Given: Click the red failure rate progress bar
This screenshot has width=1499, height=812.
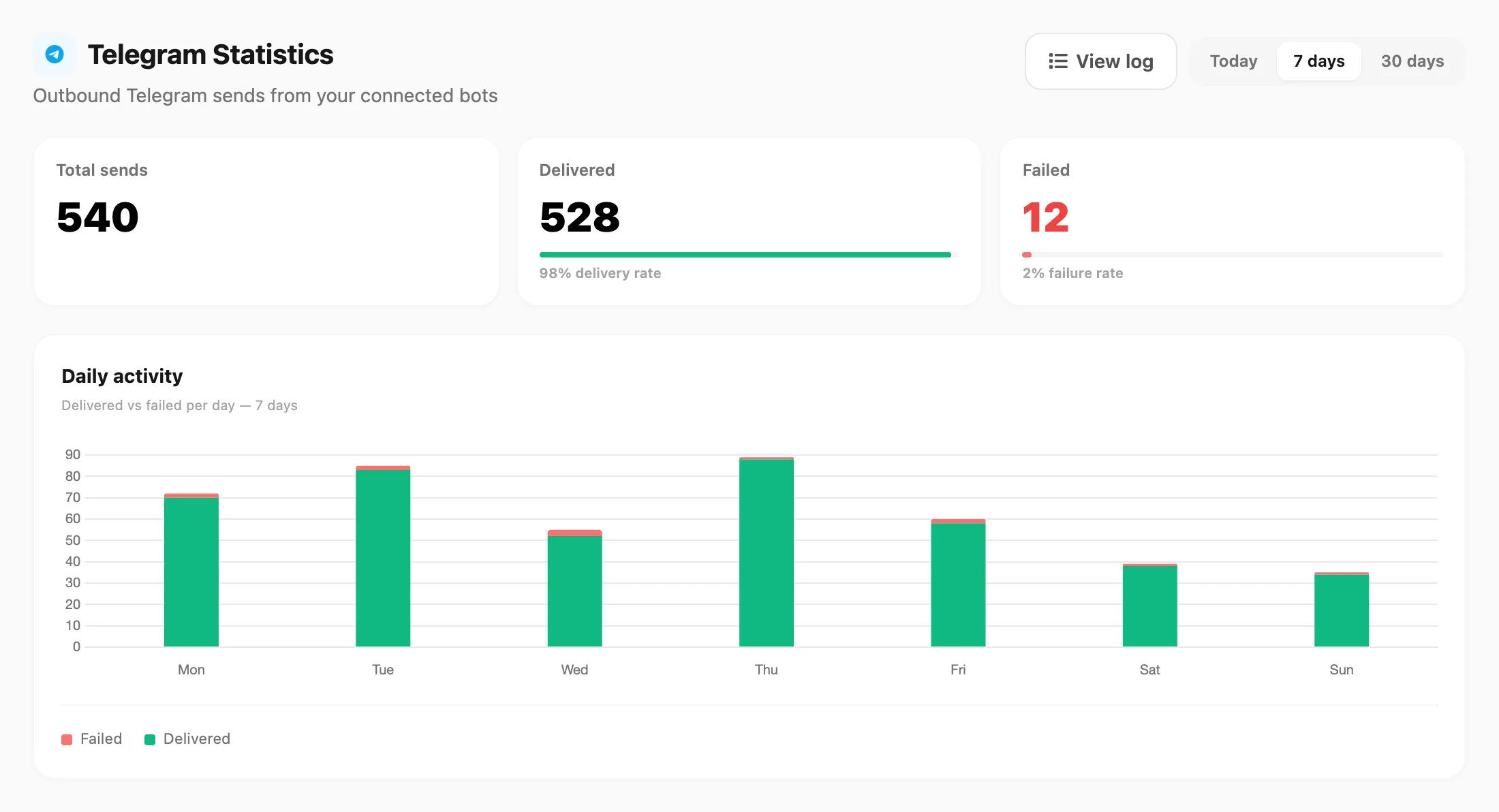Looking at the screenshot, I should click(x=1027, y=255).
